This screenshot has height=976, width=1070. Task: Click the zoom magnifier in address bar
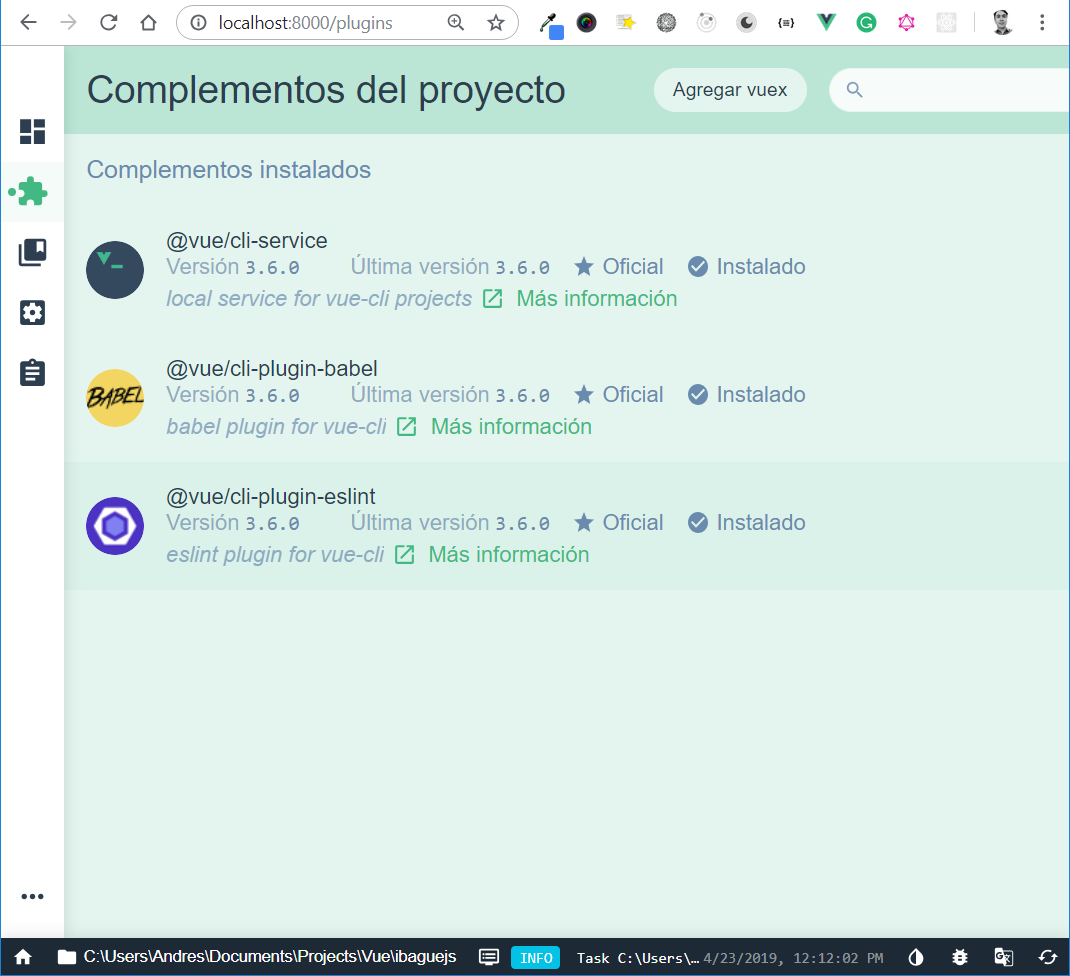click(x=456, y=23)
